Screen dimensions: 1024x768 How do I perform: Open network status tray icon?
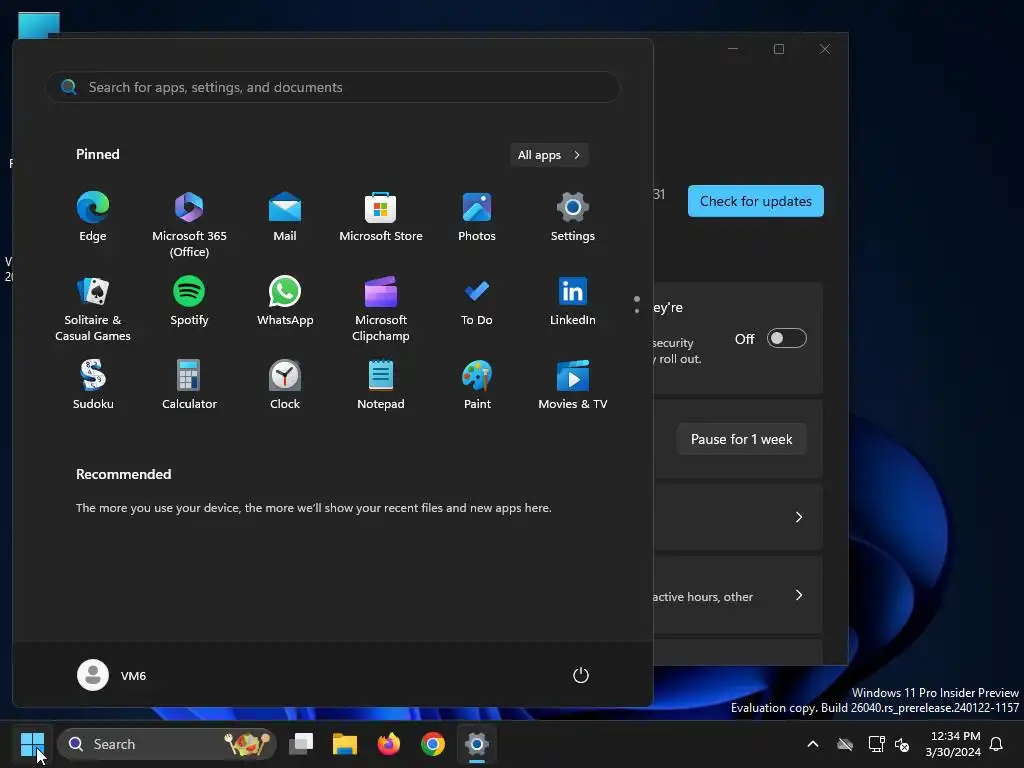coord(876,744)
